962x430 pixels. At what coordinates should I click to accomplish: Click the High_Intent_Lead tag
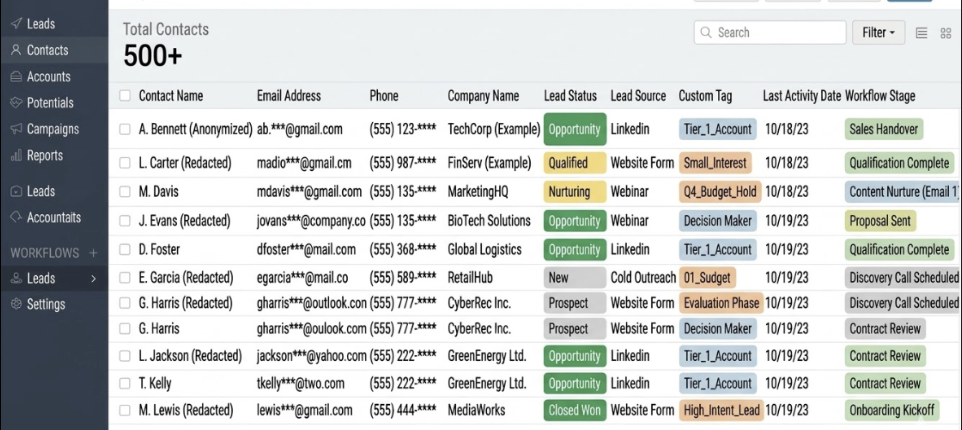click(722, 410)
